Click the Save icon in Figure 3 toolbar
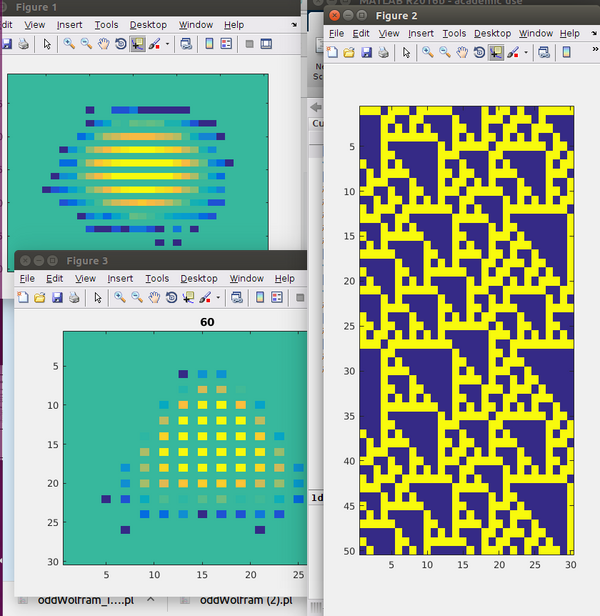 point(57,297)
